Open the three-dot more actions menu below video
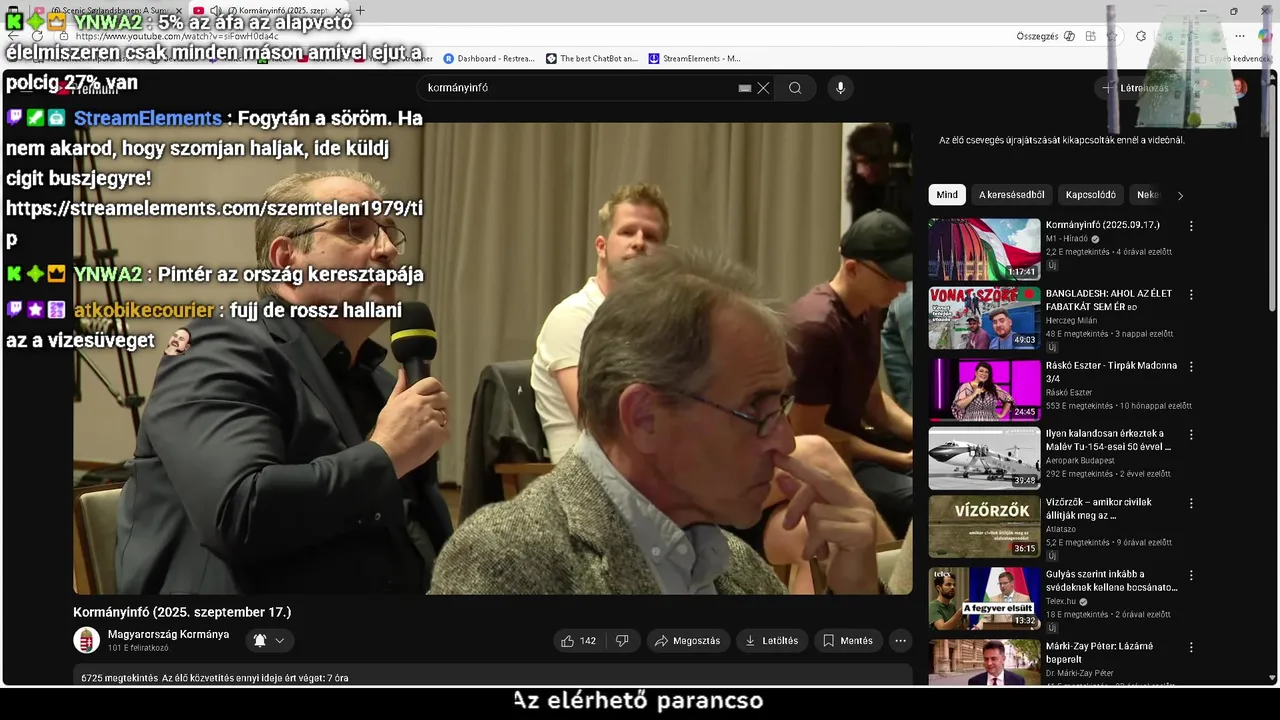The width and height of the screenshot is (1280, 720). (900, 641)
